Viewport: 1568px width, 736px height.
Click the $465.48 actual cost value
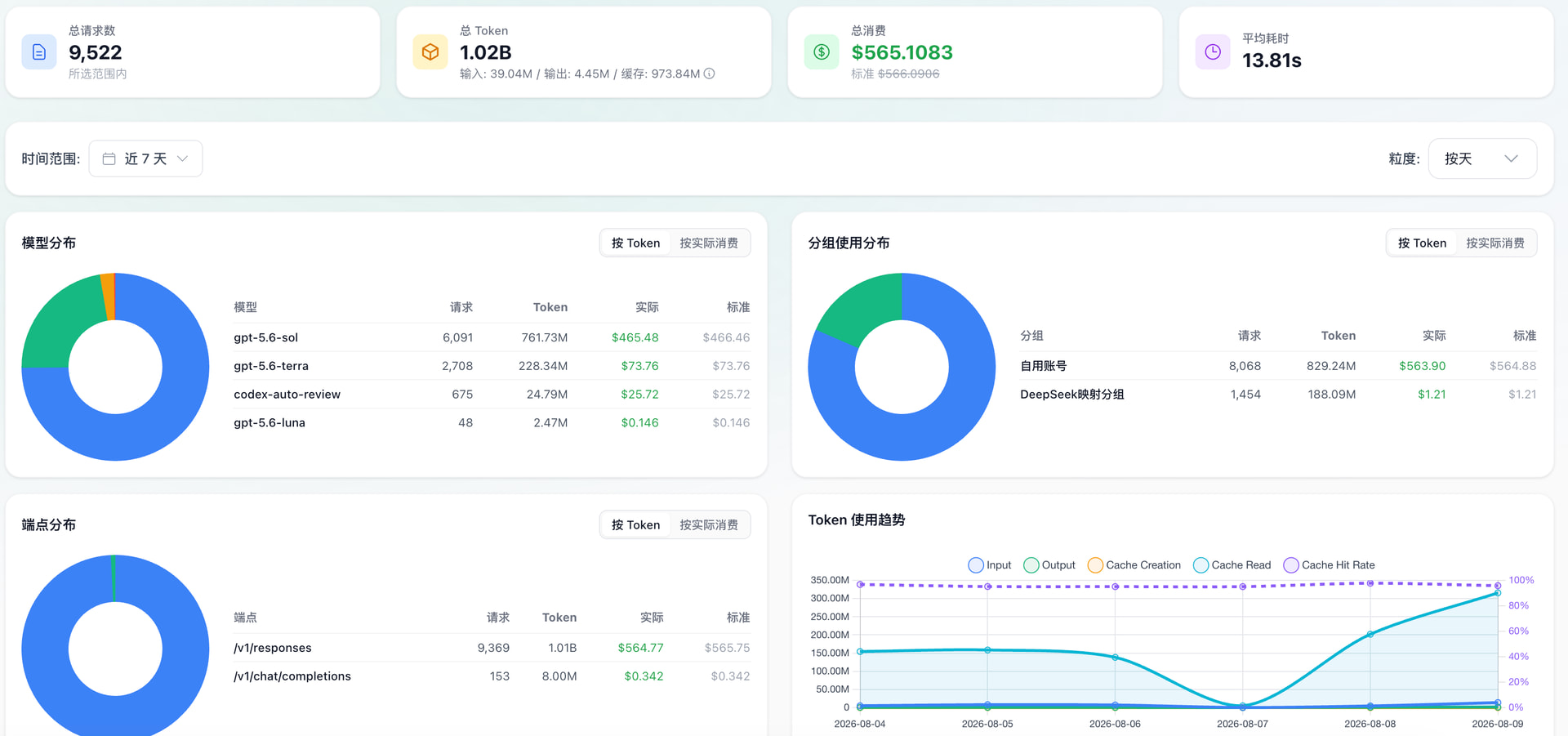pos(635,337)
